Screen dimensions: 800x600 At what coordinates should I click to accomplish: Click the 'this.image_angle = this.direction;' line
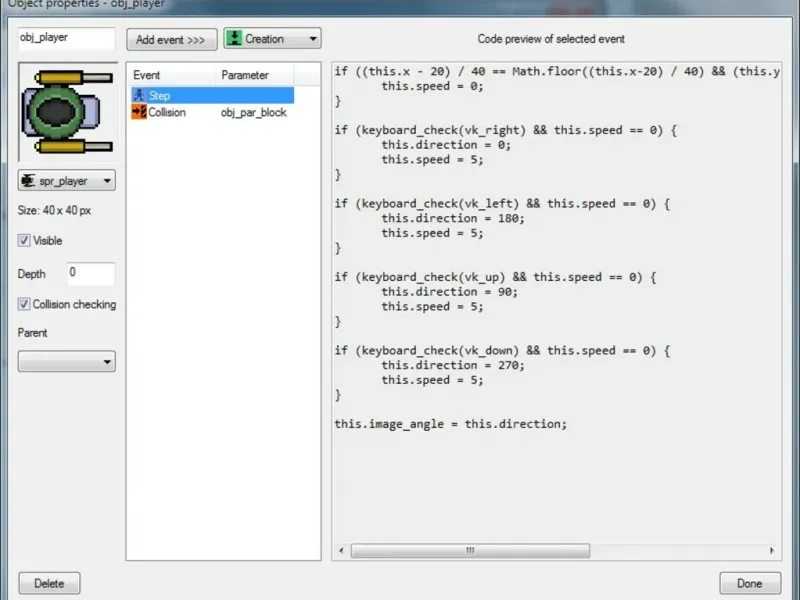451,424
